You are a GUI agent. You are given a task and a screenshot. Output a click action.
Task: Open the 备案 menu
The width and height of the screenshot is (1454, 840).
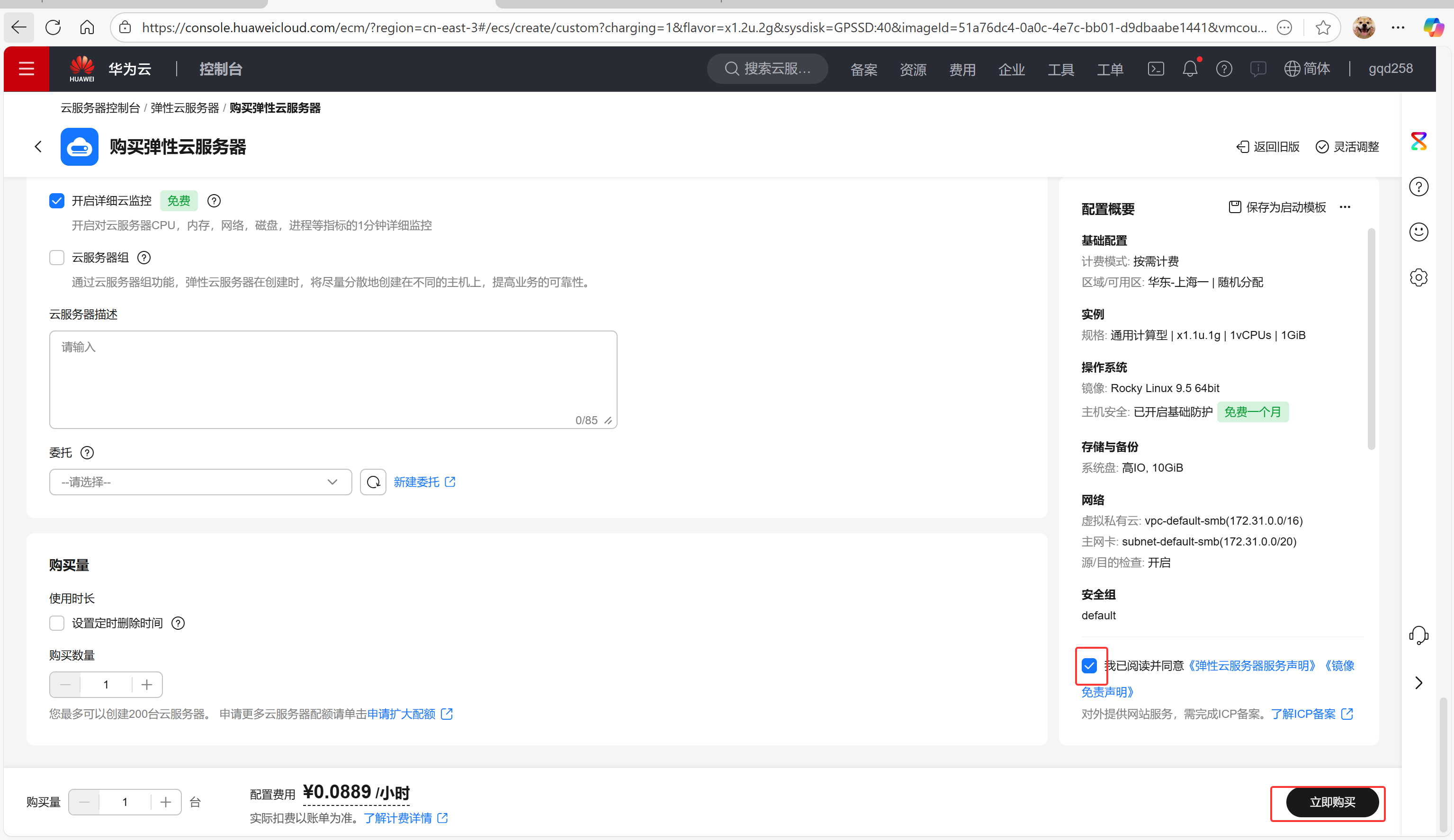(x=864, y=69)
